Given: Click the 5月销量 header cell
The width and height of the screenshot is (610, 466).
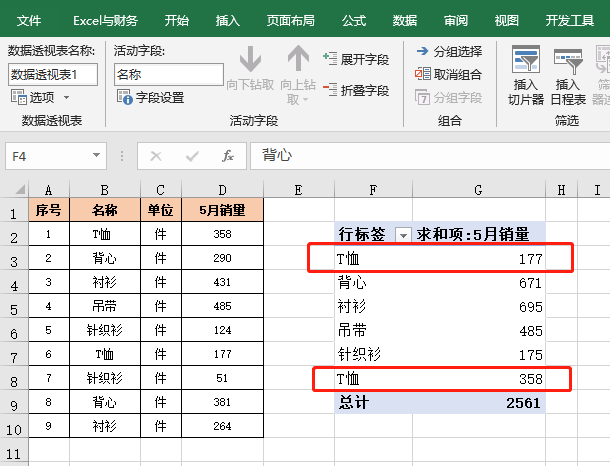Looking at the screenshot, I should pos(222,210).
